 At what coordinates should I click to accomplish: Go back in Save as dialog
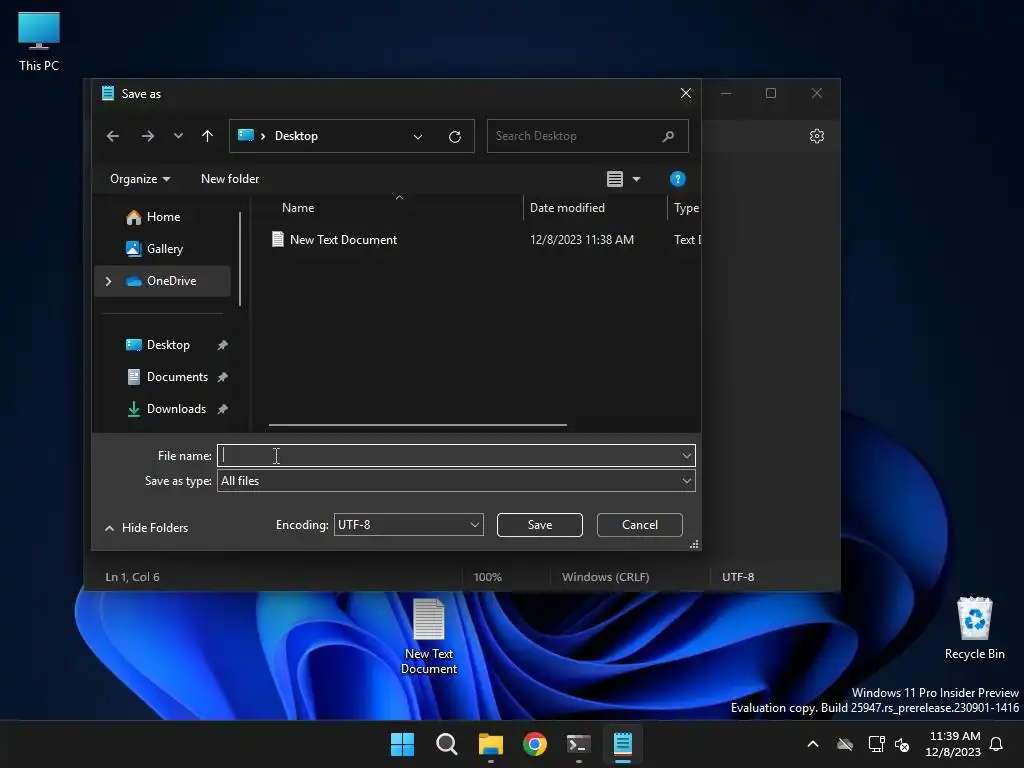pyautogui.click(x=112, y=136)
